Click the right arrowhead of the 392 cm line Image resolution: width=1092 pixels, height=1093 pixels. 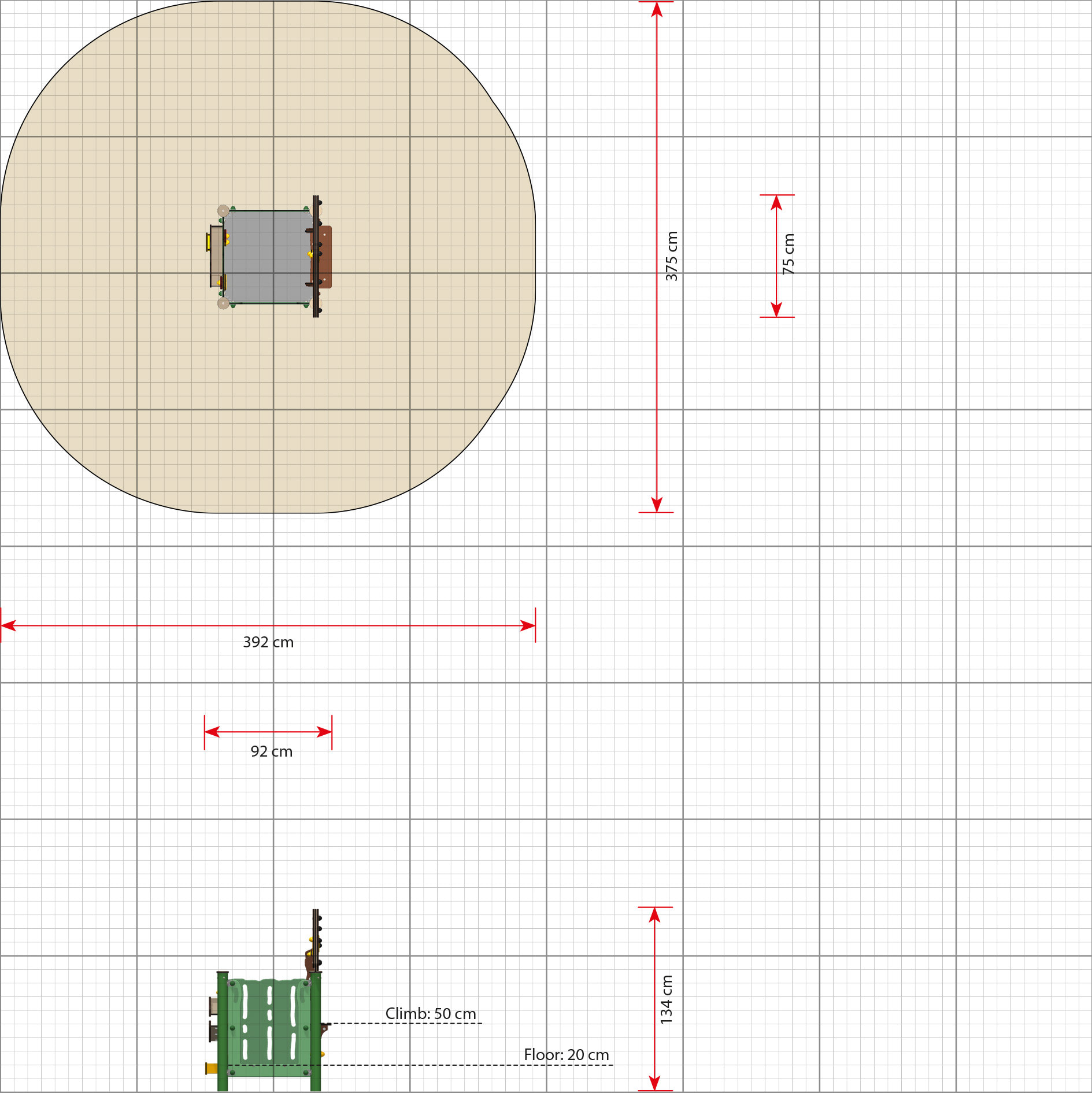[x=527, y=625]
